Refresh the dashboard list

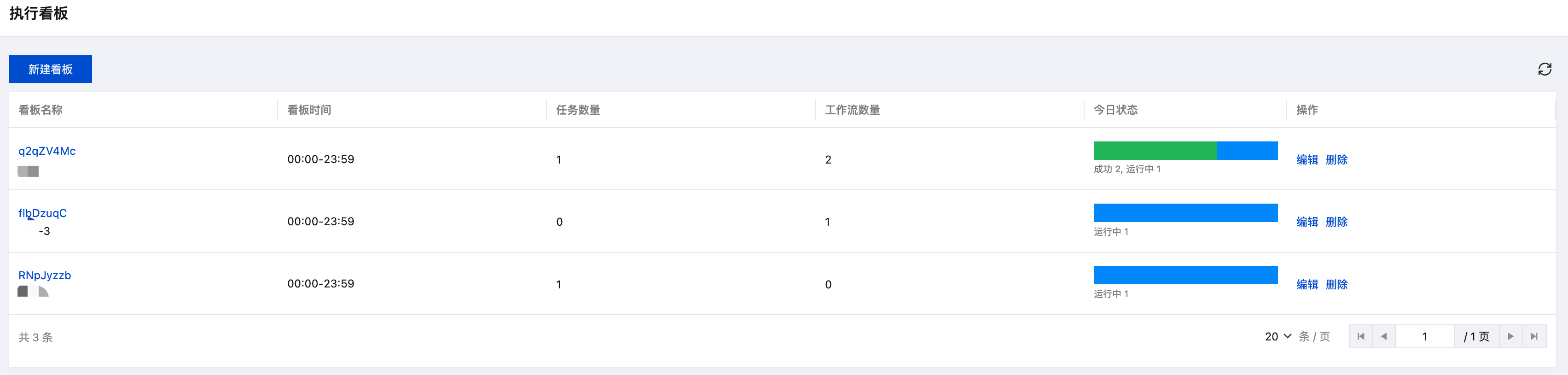1544,70
